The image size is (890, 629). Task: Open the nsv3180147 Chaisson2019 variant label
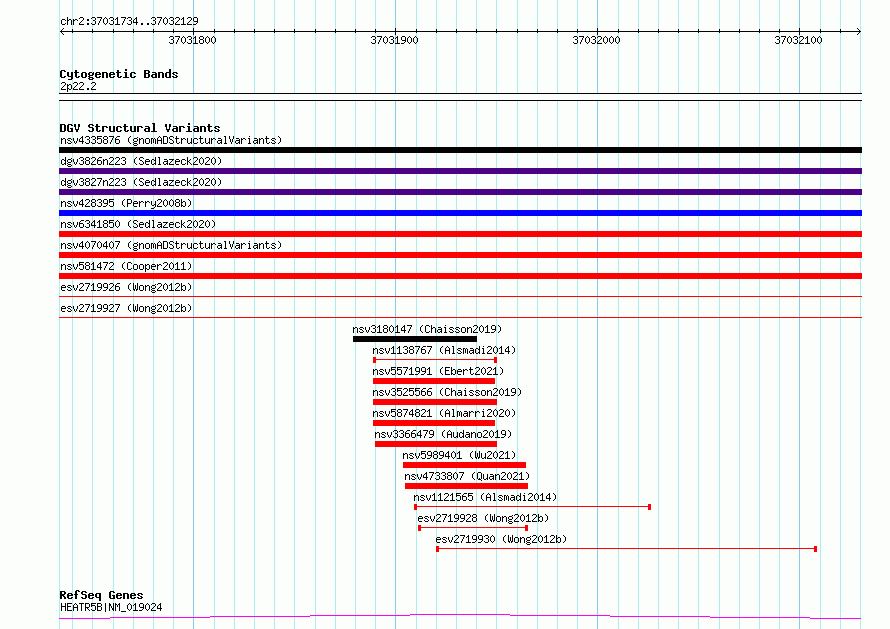(x=427, y=329)
